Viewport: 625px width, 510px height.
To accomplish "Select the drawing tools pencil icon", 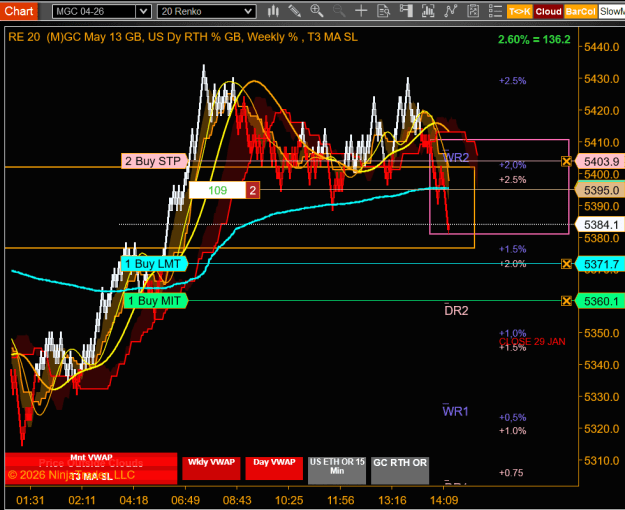I will tap(295, 11).
